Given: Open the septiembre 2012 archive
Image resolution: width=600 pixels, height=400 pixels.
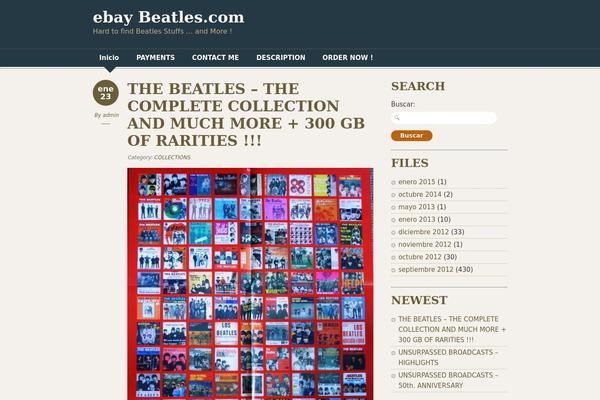Looking at the screenshot, I should (426, 269).
